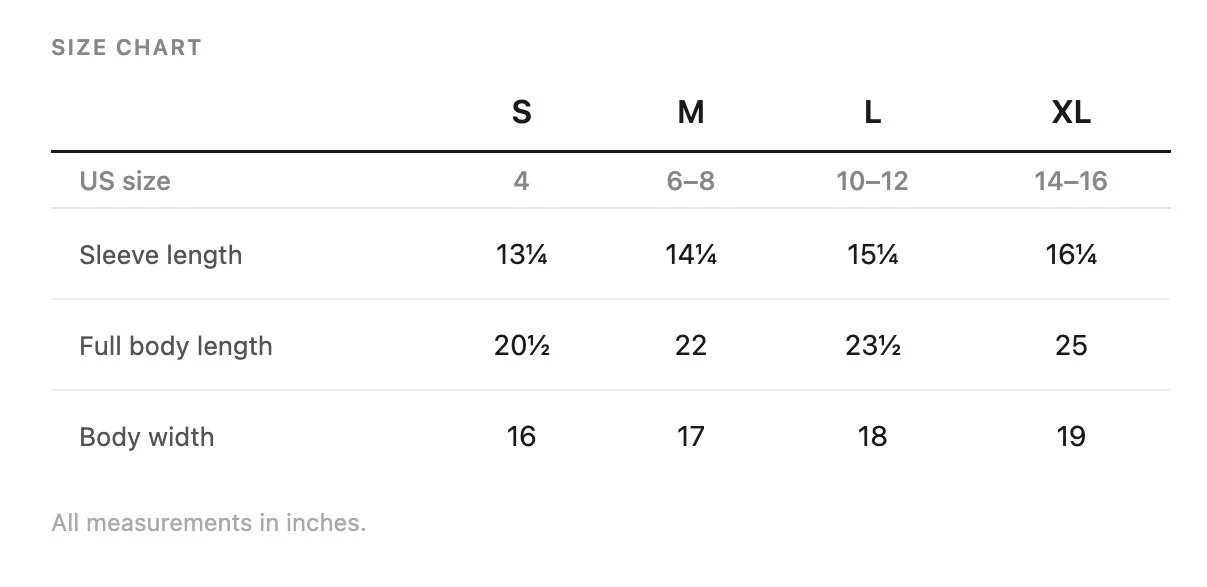Click the 25 full body length value

pyautogui.click(x=1071, y=346)
